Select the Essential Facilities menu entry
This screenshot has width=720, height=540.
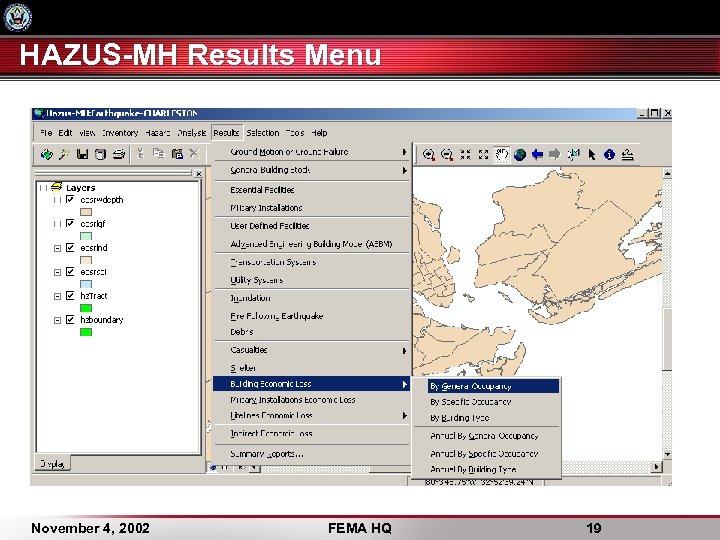click(x=311, y=190)
